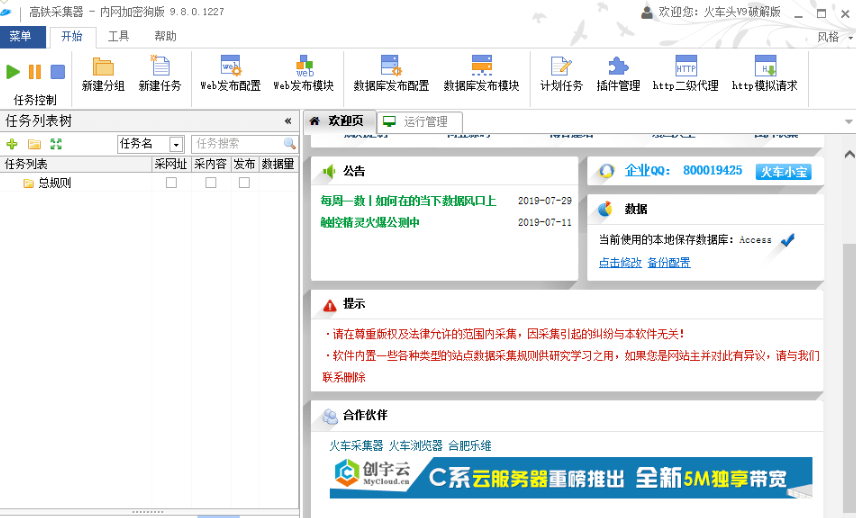Open tab list dropdown arrow at right of tabs
The width and height of the screenshot is (856, 518).
point(848,121)
